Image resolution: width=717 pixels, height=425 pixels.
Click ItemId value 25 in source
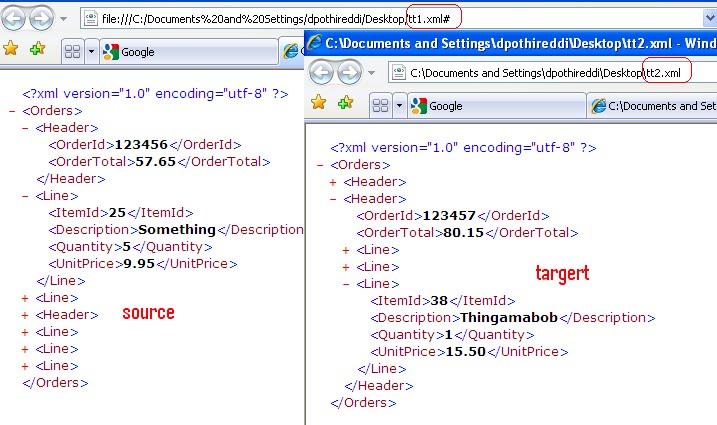(x=118, y=213)
